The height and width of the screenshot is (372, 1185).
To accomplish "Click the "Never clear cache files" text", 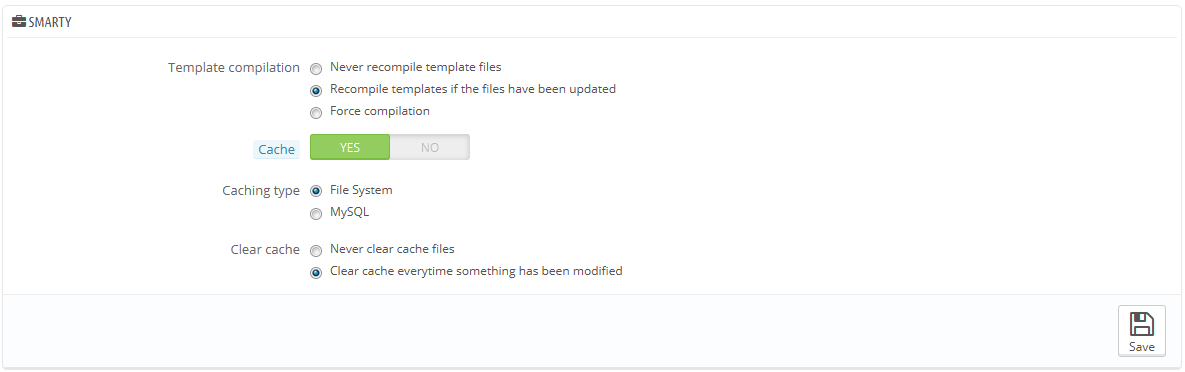I will click(x=392, y=248).
